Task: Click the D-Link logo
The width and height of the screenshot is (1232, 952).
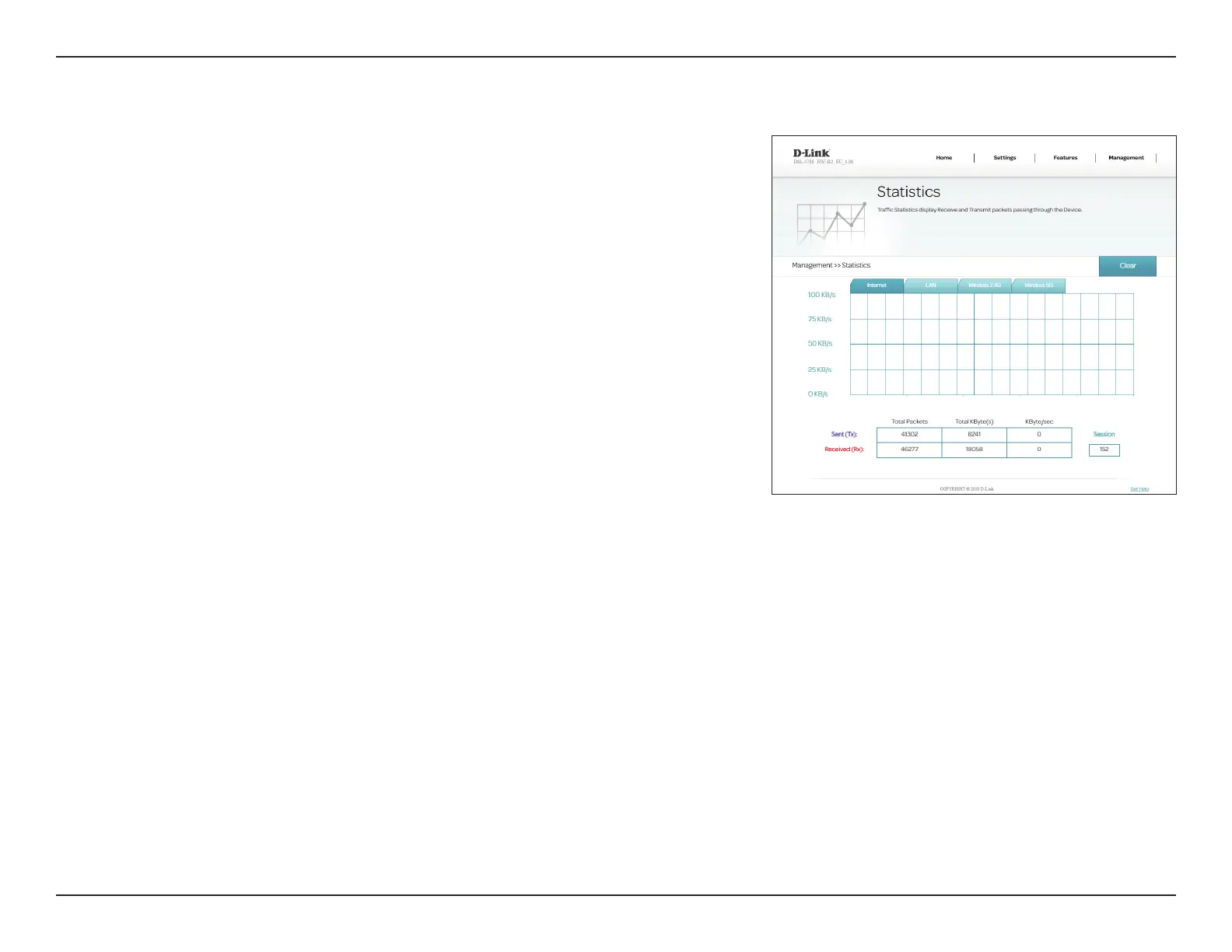Action: point(811,153)
